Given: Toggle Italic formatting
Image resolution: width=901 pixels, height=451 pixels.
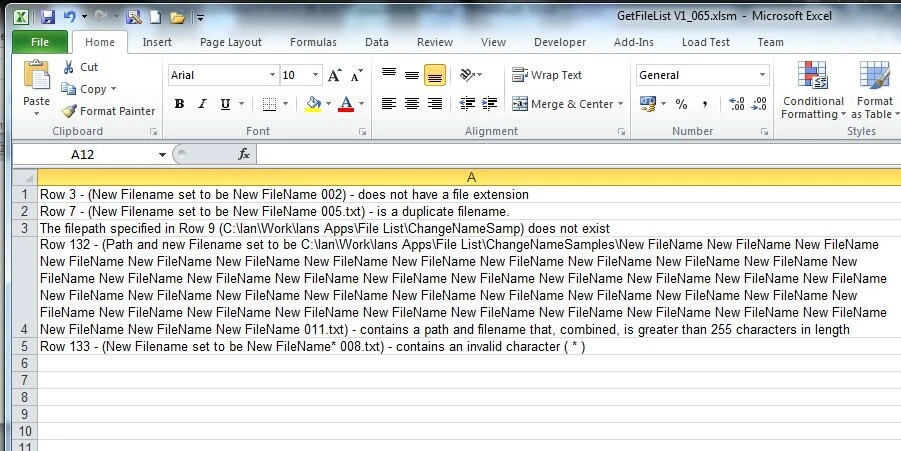Looking at the screenshot, I should point(202,104).
